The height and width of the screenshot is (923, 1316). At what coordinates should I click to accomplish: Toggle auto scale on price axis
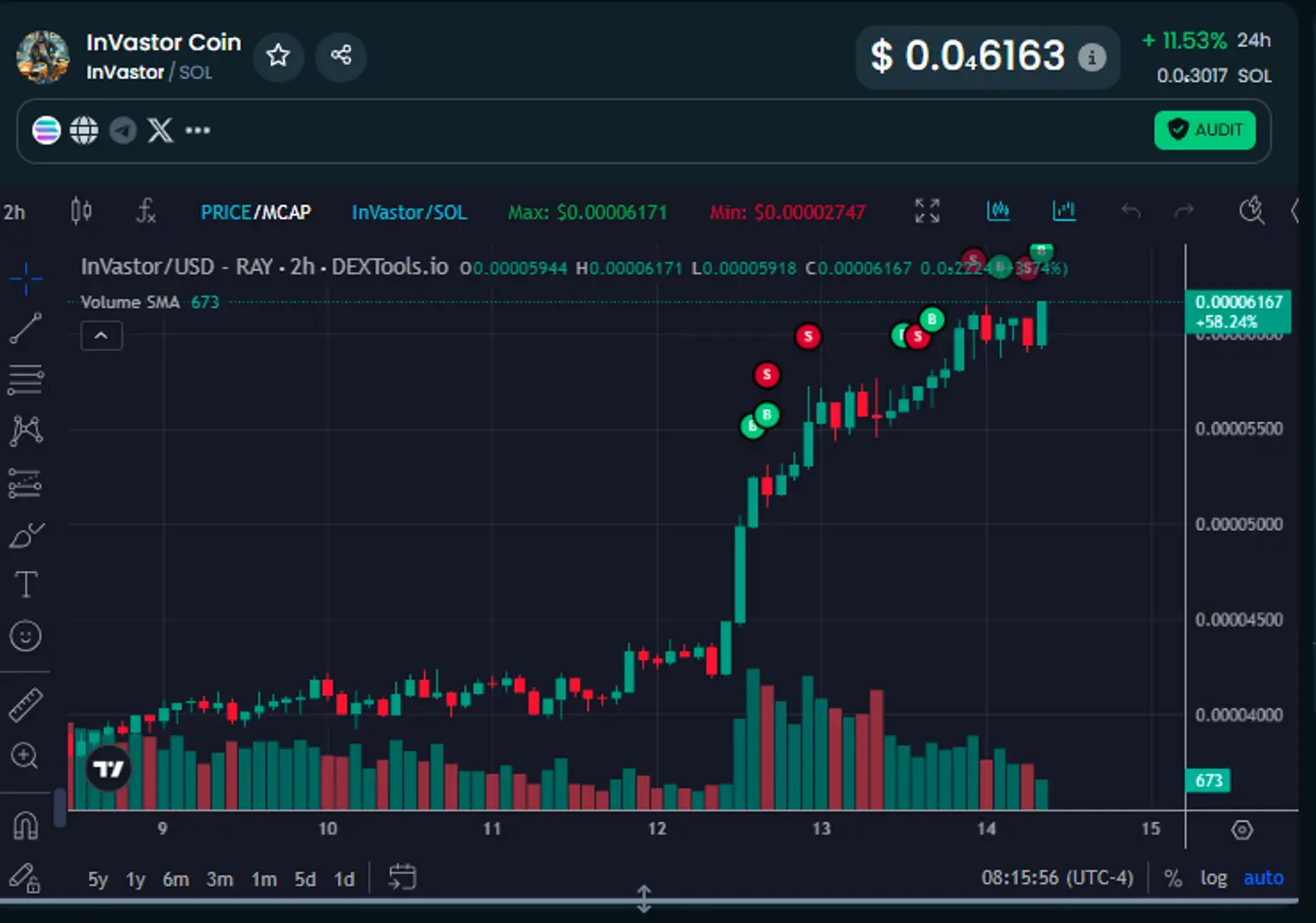[x=1263, y=878]
